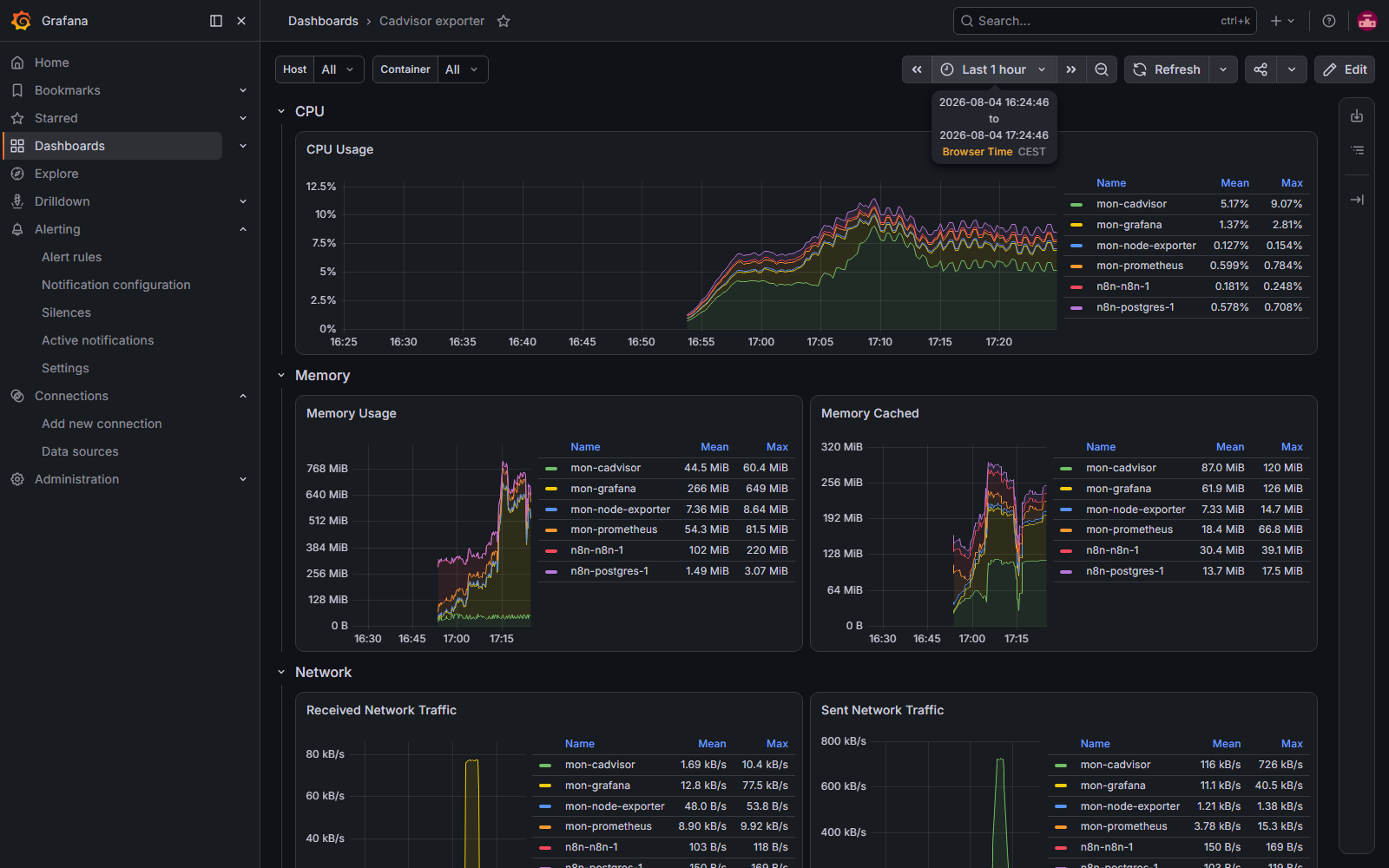1389x868 pixels.
Task: Undock the sidebar menu icon
Action: (216, 21)
